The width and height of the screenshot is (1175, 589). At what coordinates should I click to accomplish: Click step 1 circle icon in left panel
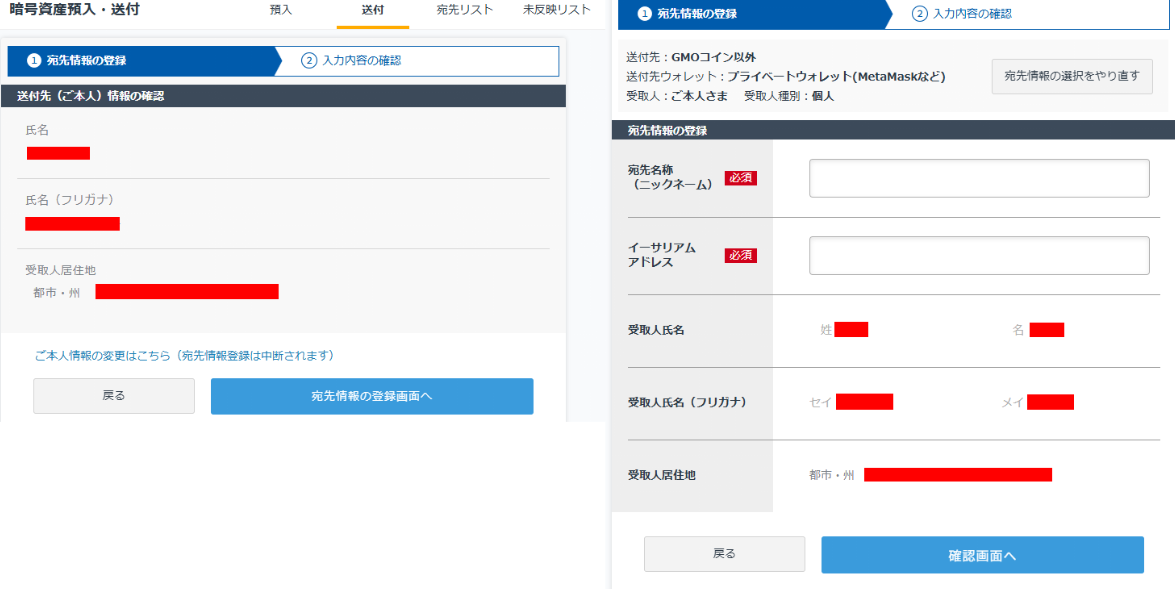coord(34,61)
